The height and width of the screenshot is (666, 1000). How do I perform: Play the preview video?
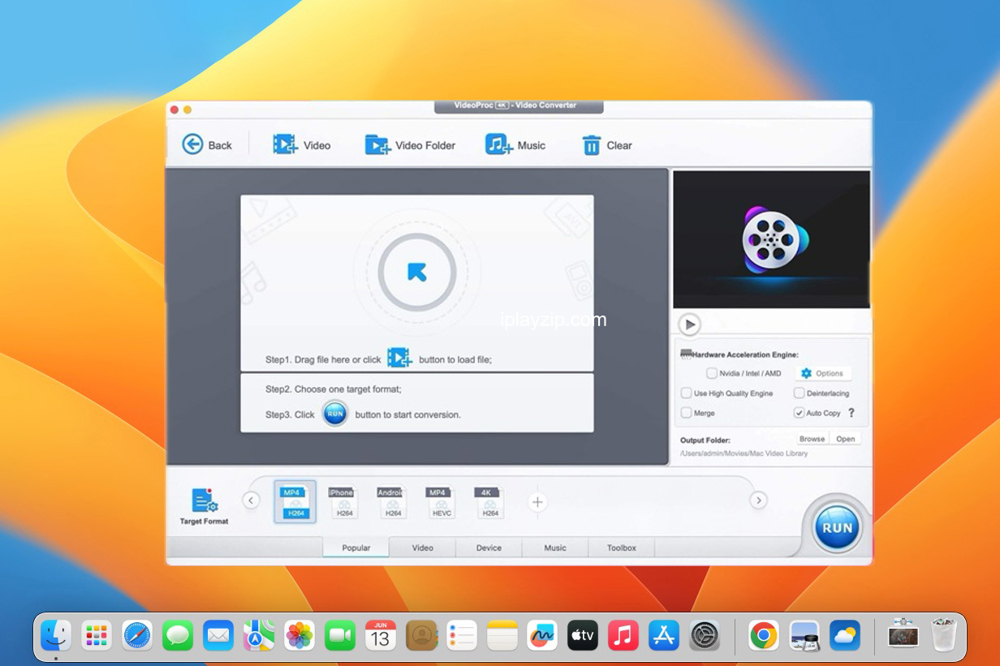click(689, 324)
